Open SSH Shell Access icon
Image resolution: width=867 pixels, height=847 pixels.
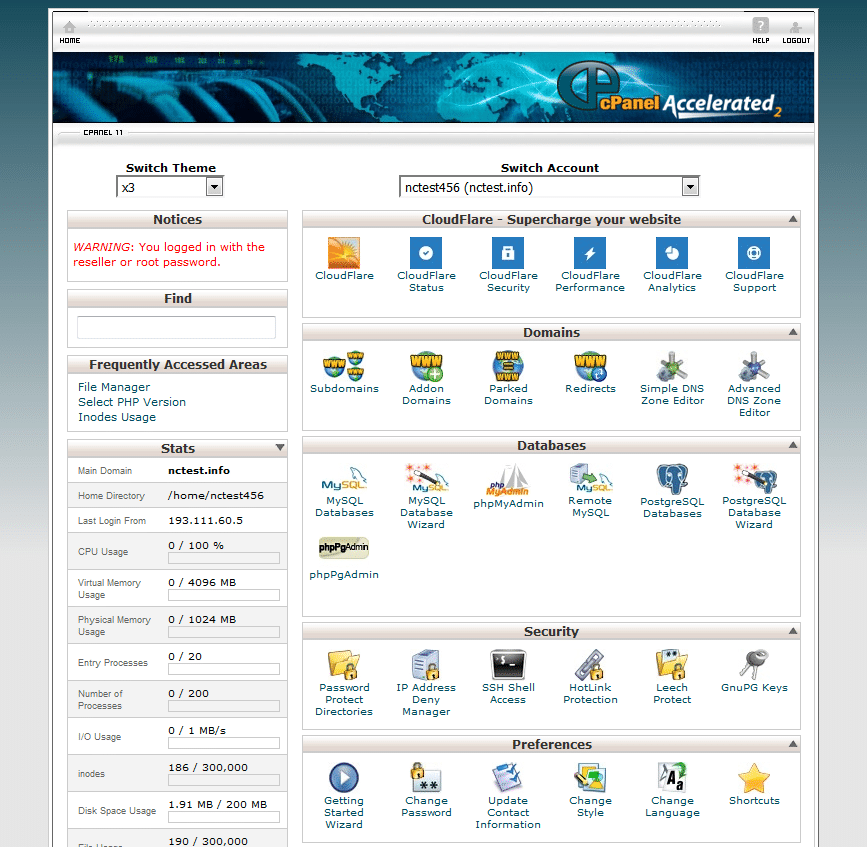click(x=508, y=665)
